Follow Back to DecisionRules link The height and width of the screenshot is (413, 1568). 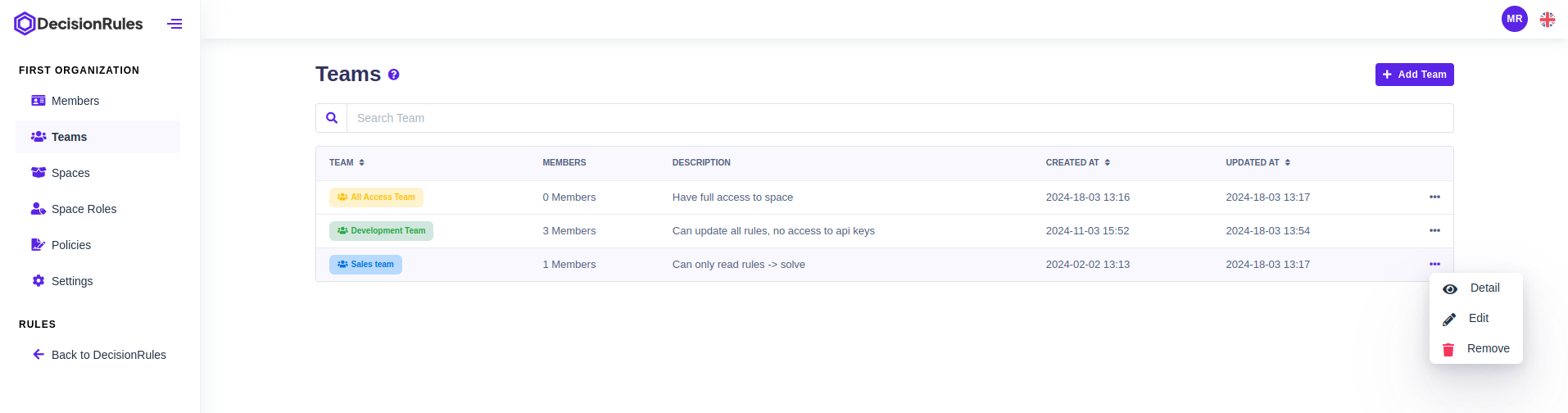coord(108,355)
